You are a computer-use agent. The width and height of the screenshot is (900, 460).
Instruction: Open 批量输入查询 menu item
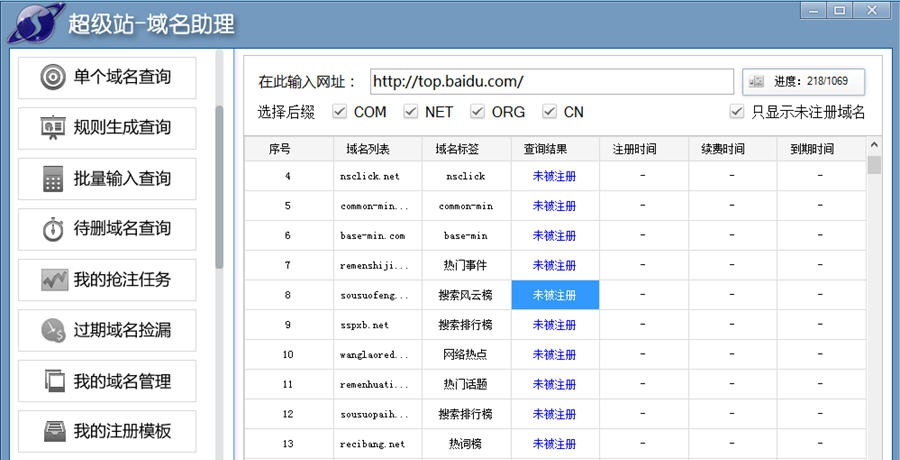point(107,179)
